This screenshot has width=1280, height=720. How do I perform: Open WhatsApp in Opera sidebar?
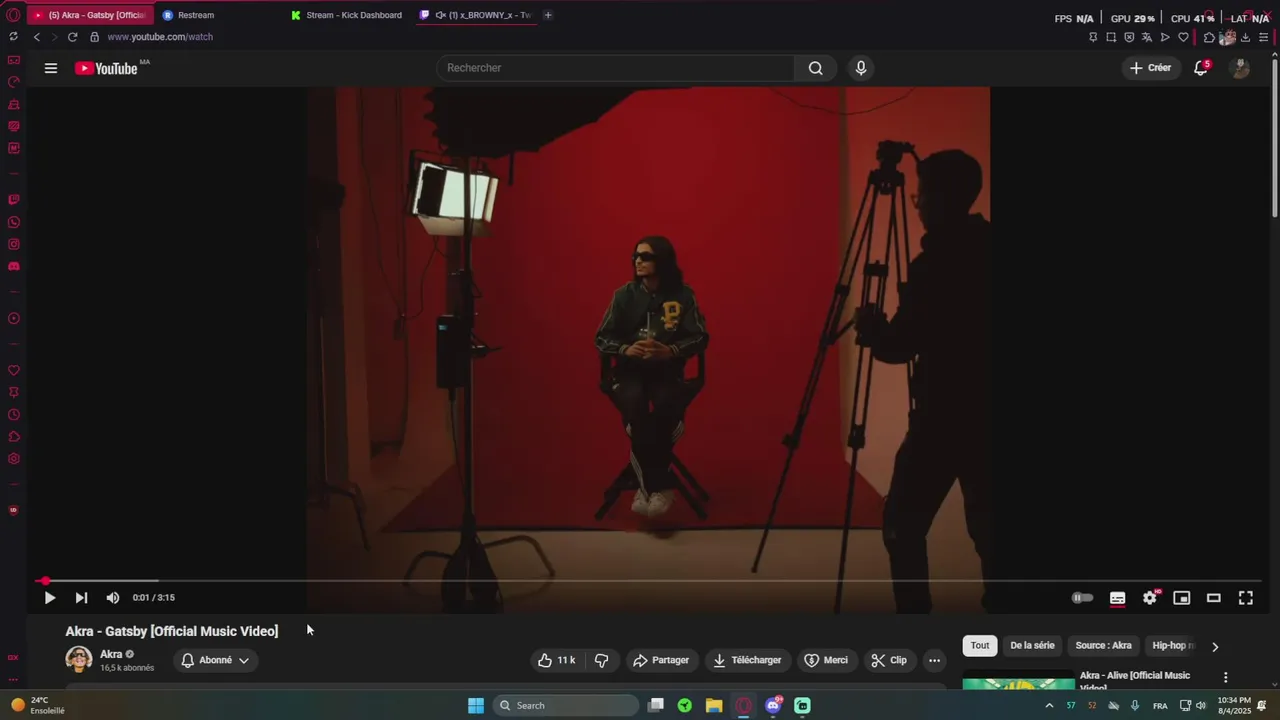[x=14, y=222]
